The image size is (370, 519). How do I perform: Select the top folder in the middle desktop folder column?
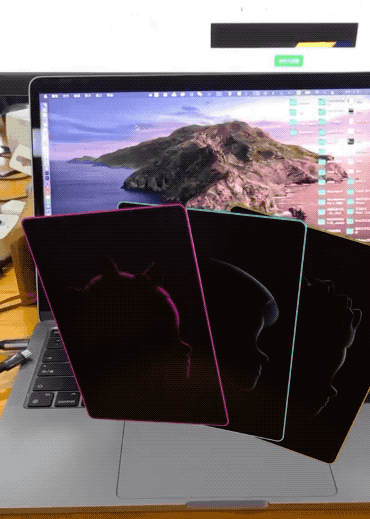coord(322,102)
